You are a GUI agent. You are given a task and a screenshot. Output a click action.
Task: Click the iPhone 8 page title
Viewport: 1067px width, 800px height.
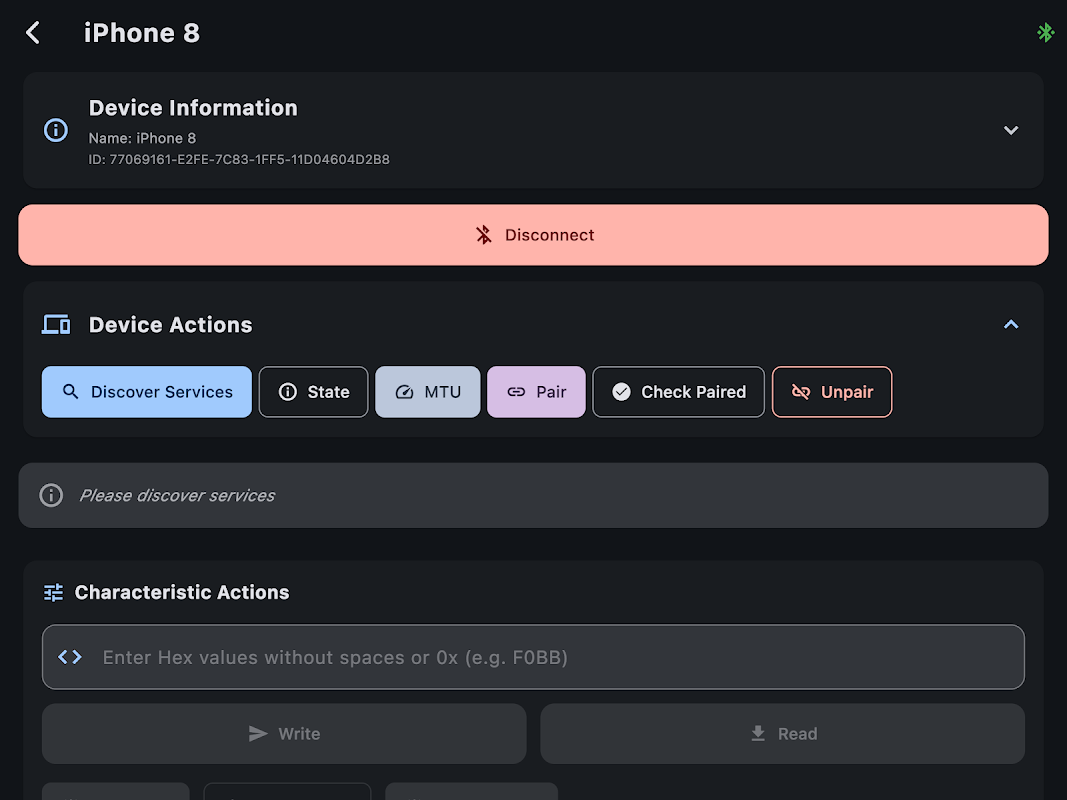pos(142,33)
